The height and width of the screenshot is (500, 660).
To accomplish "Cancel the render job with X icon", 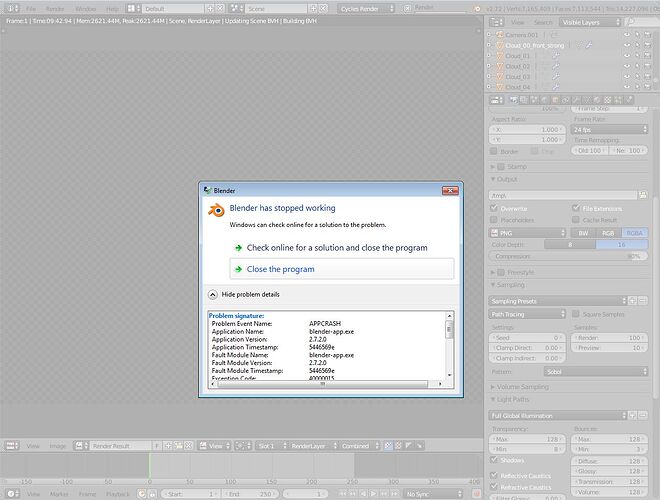I will (x=407, y=9).
